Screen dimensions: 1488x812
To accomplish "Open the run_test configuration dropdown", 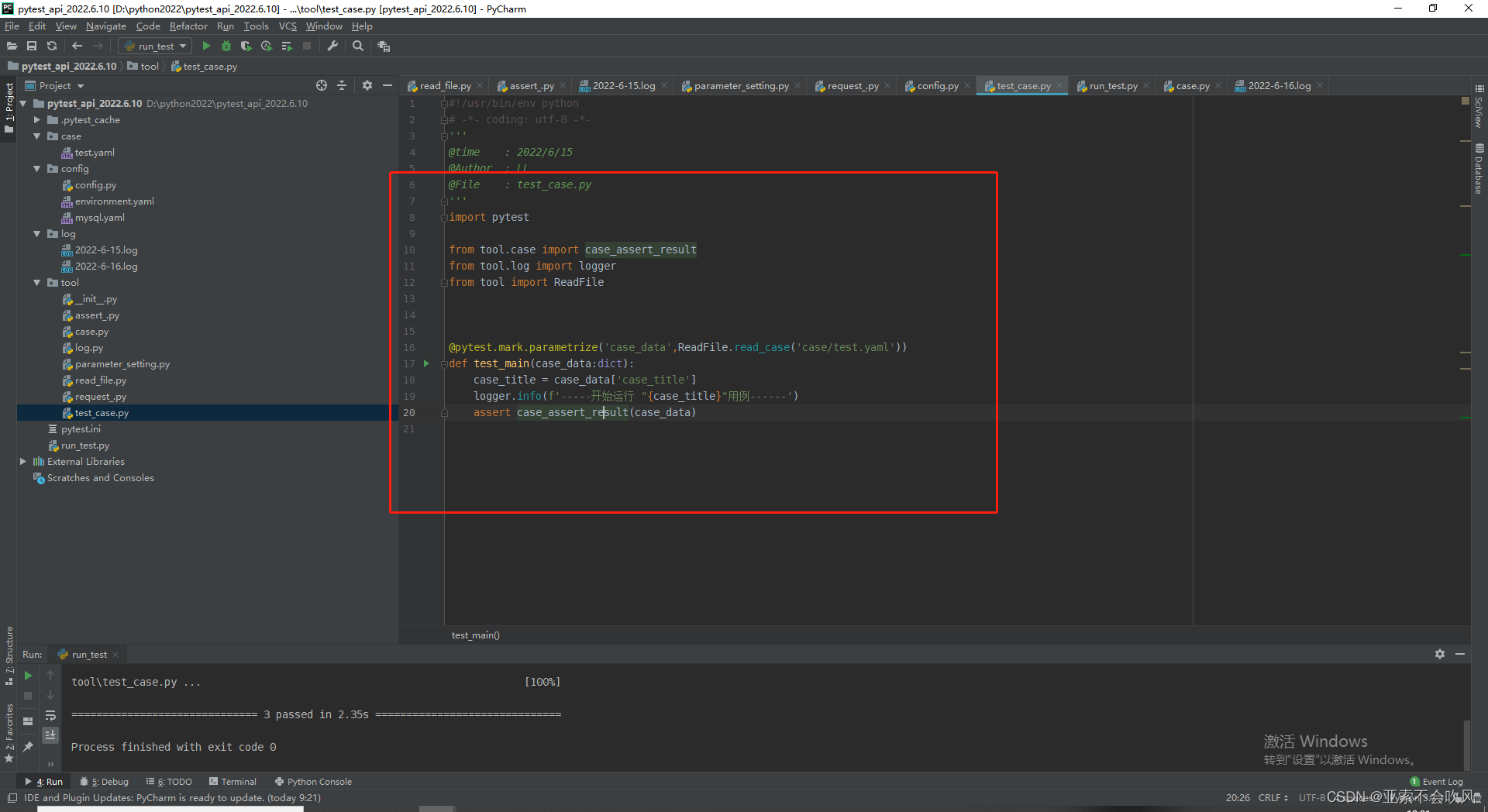I will tap(156, 46).
